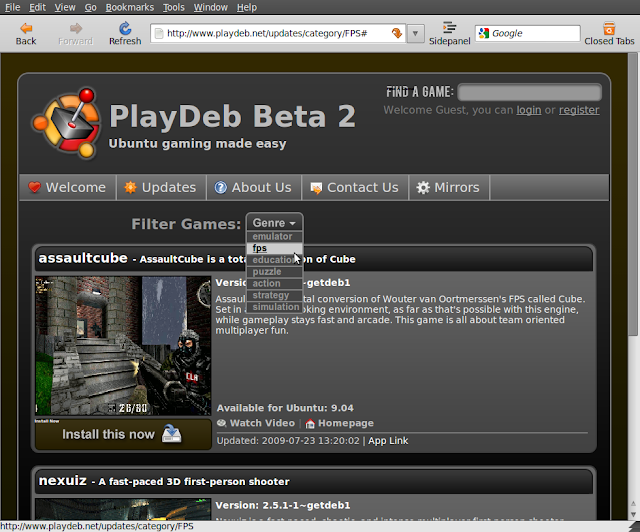Click the icon beside Watch Video

(222, 423)
